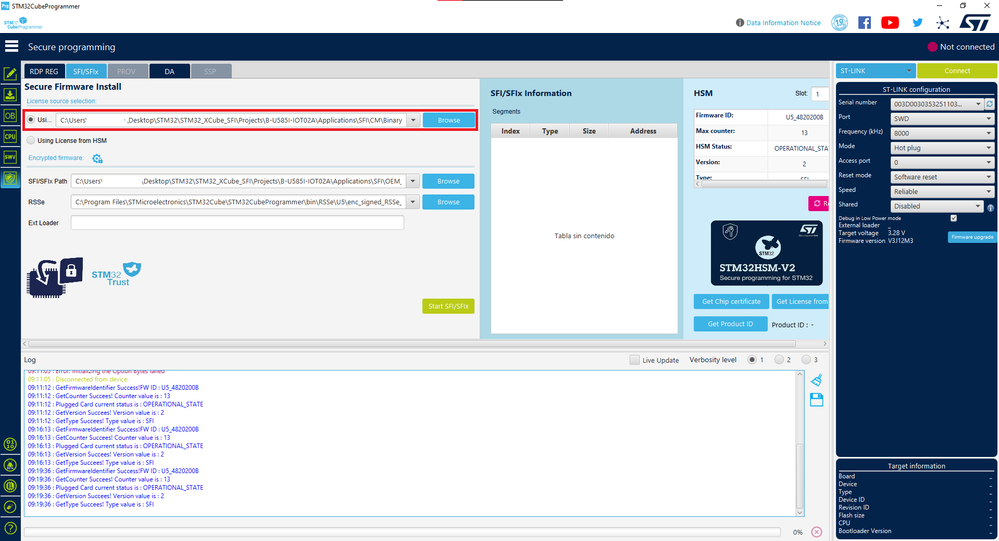Select the Secure programming shield icon
The height and width of the screenshot is (541, 999).
pyautogui.click(x=10, y=178)
